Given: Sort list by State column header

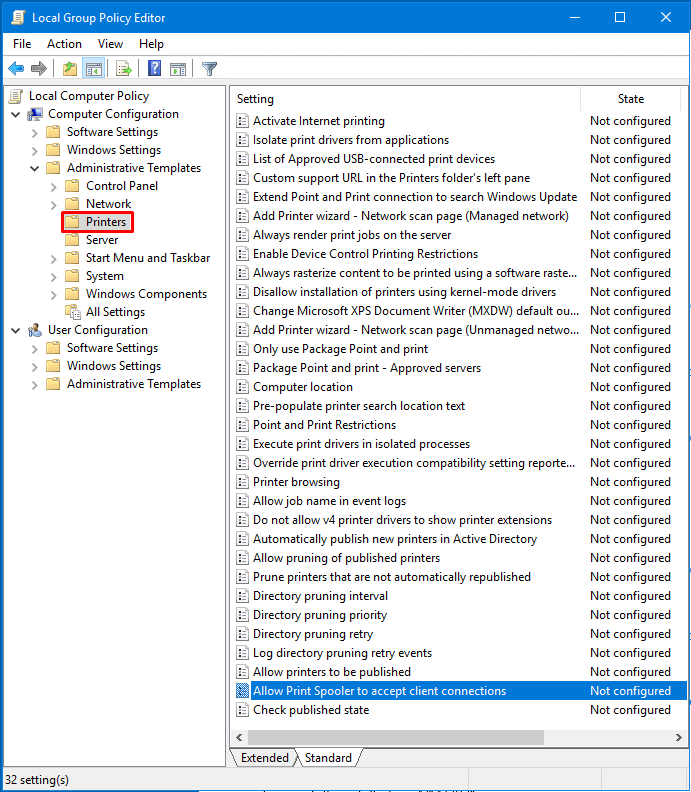Looking at the screenshot, I should (x=630, y=99).
